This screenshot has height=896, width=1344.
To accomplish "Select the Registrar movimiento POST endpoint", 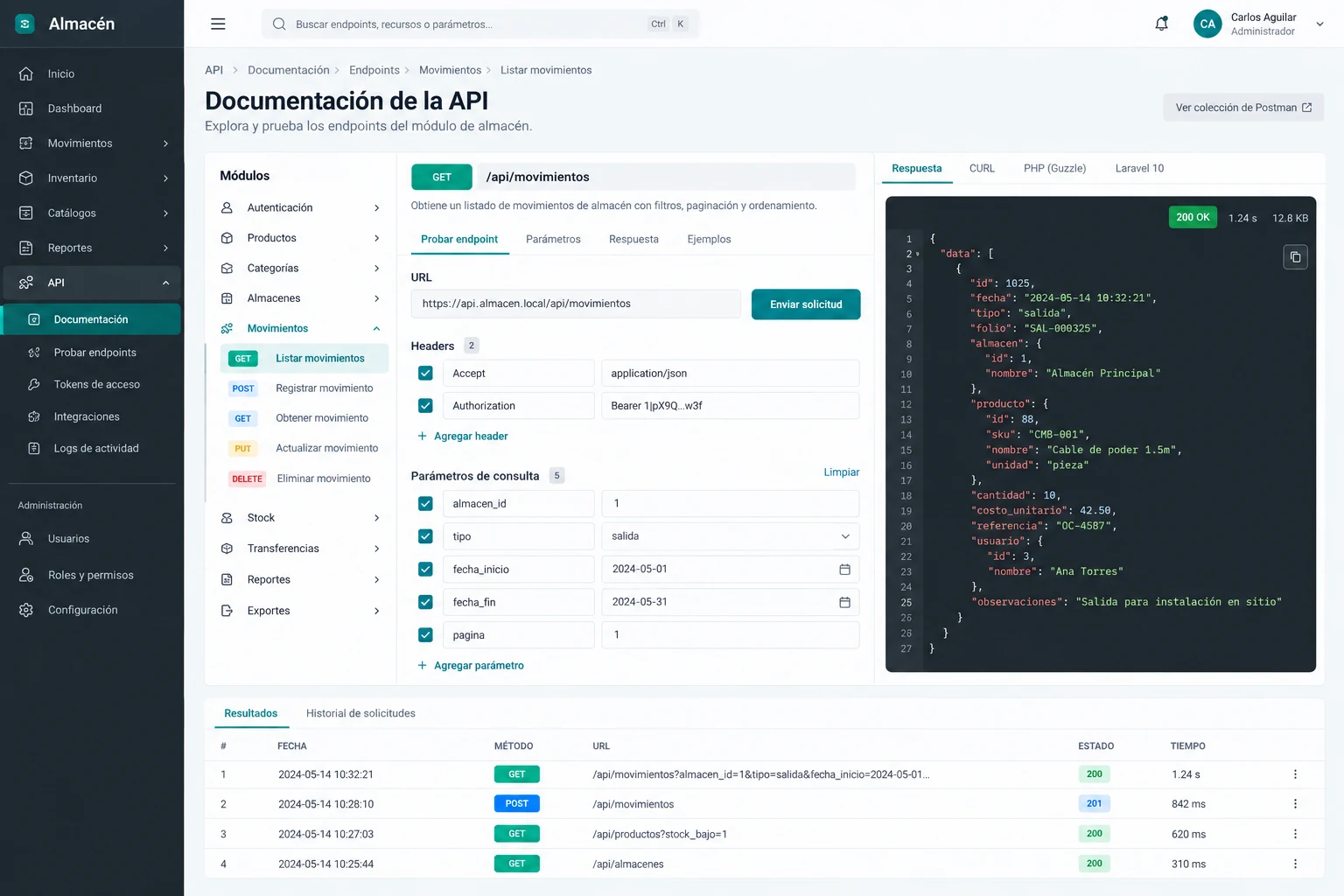I will [x=304, y=388].
